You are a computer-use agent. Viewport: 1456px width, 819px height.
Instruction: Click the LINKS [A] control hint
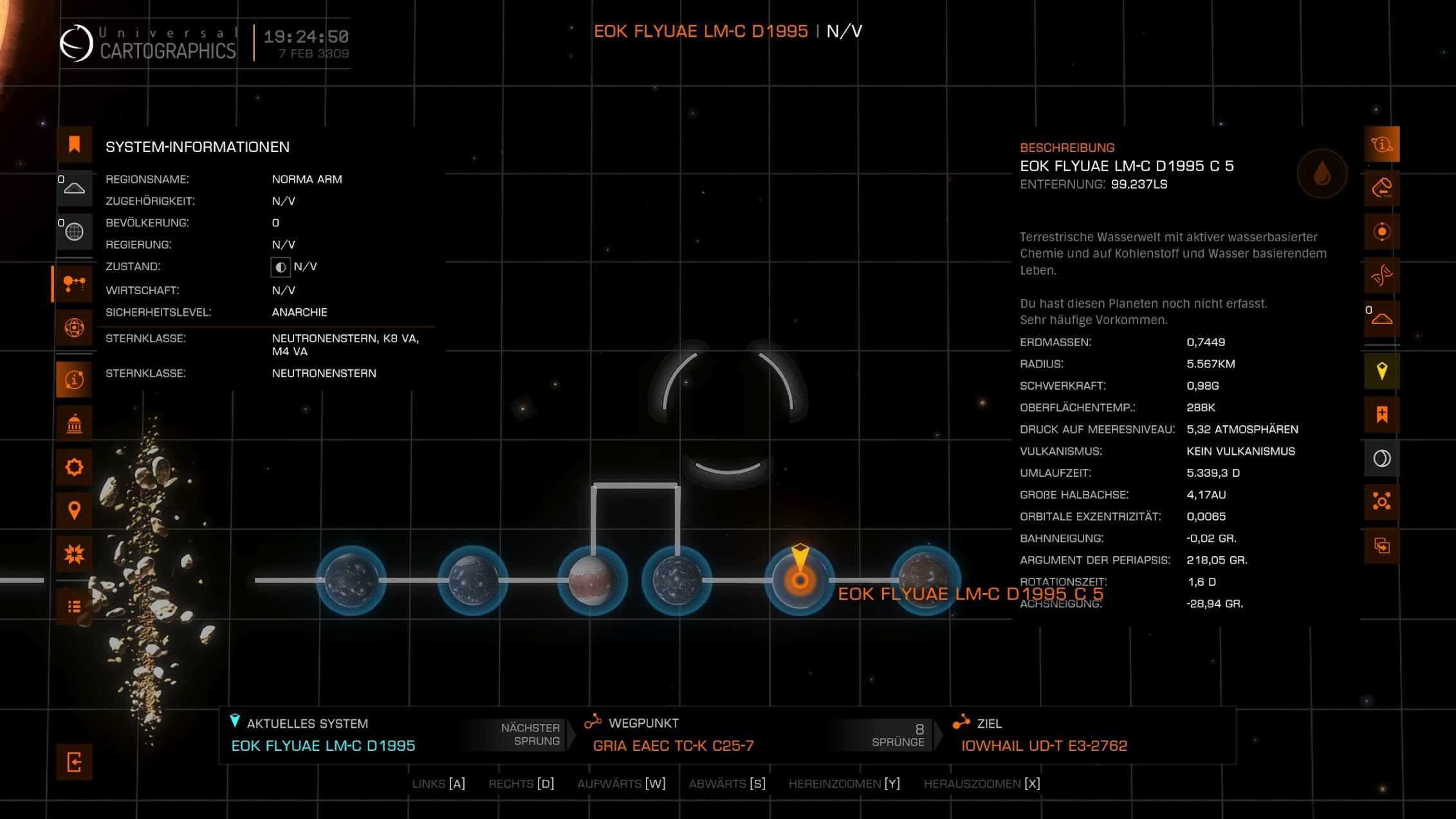pos(438,784)
